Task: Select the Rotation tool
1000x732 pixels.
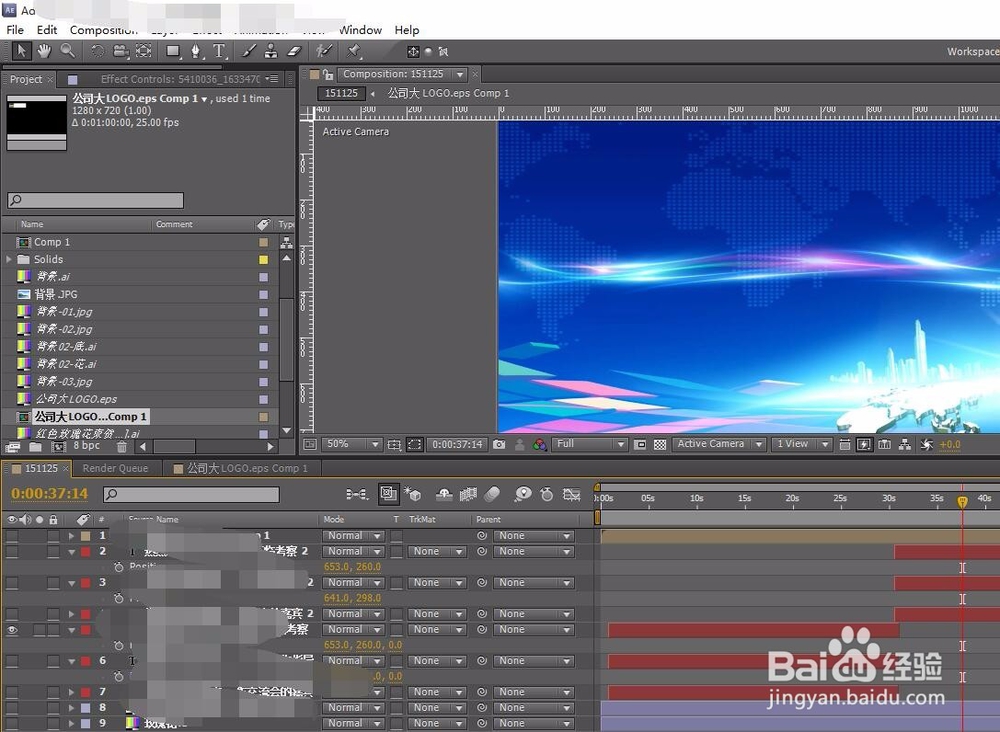Action: (97, 51)
